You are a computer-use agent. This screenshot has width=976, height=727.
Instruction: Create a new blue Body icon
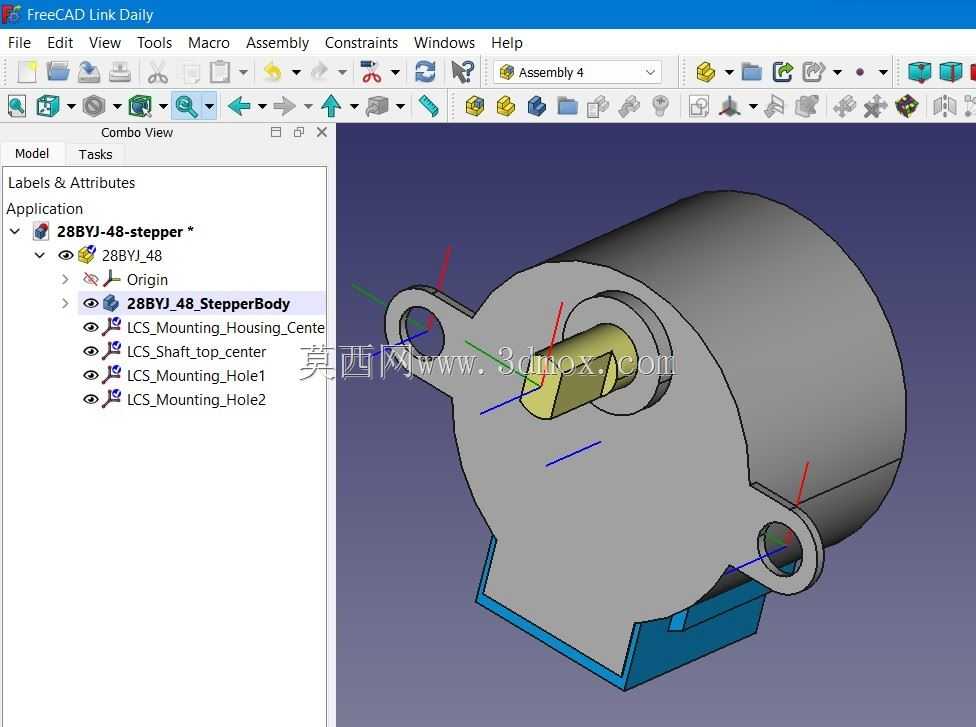(x=537, y=106)
